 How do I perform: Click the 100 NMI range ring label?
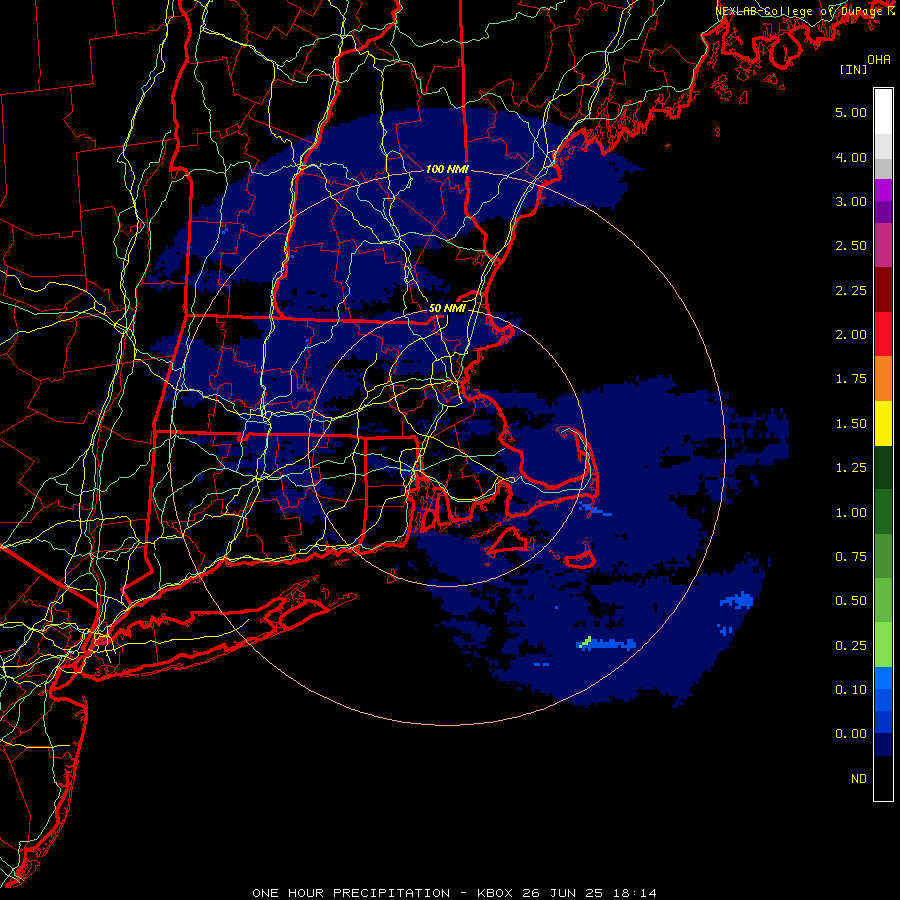pyautogui.click(x=447, y=169)
